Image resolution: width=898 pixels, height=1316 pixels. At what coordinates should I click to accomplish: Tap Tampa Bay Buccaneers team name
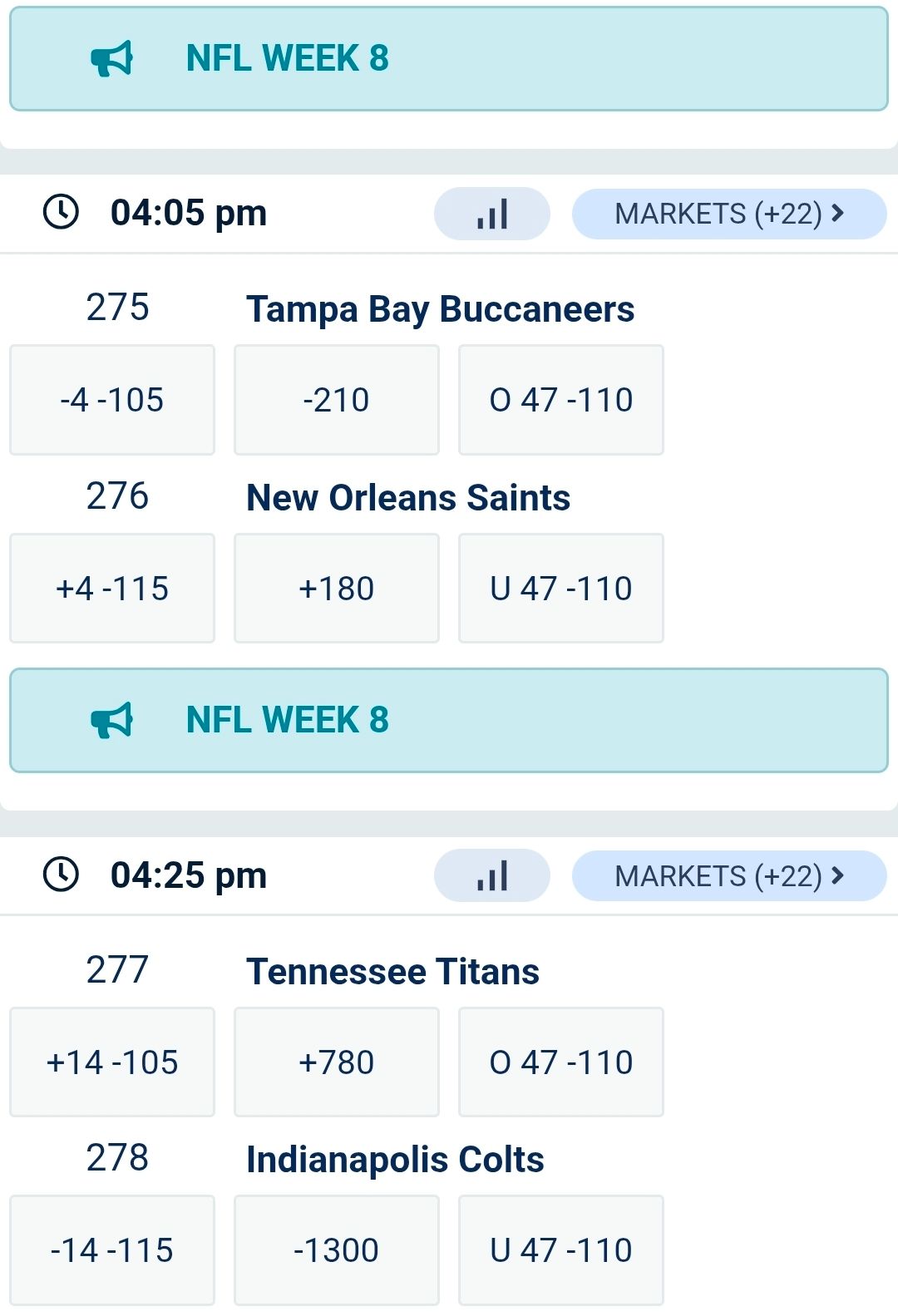[440, 309]
